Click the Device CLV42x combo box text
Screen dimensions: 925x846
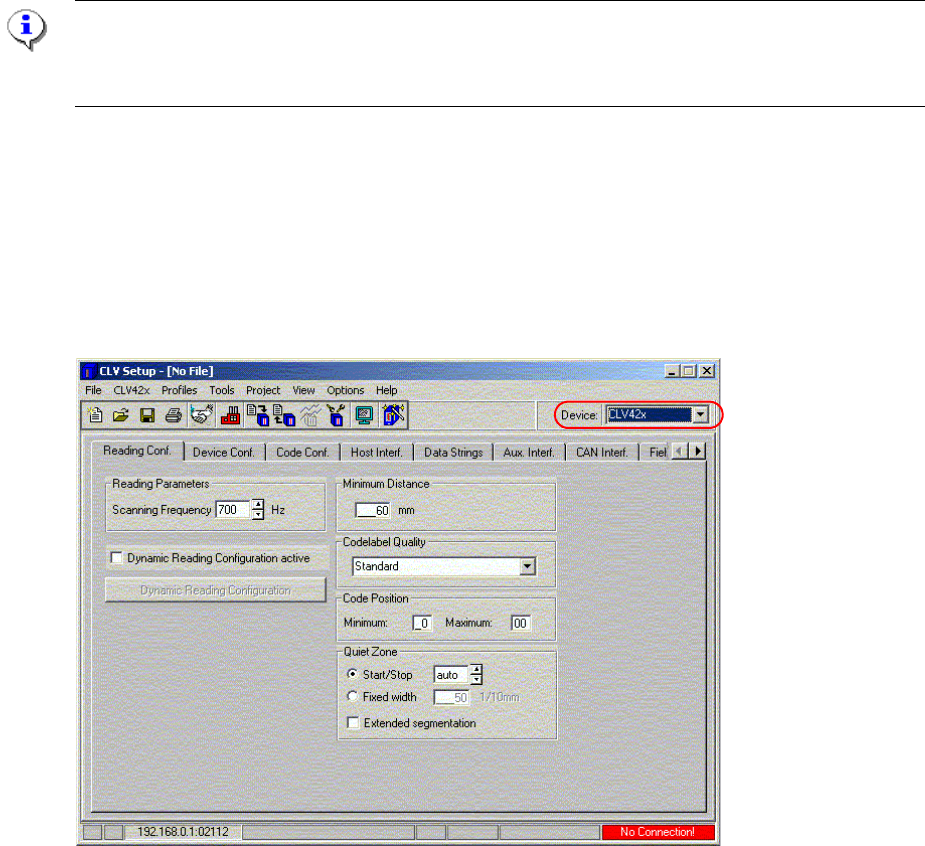(648, 415)
